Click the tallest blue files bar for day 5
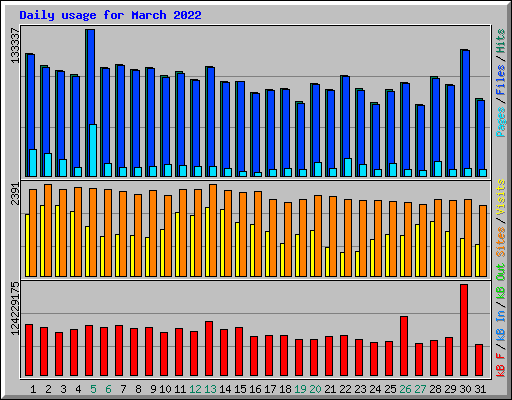 pyautogui.click(x=91, y=77)
